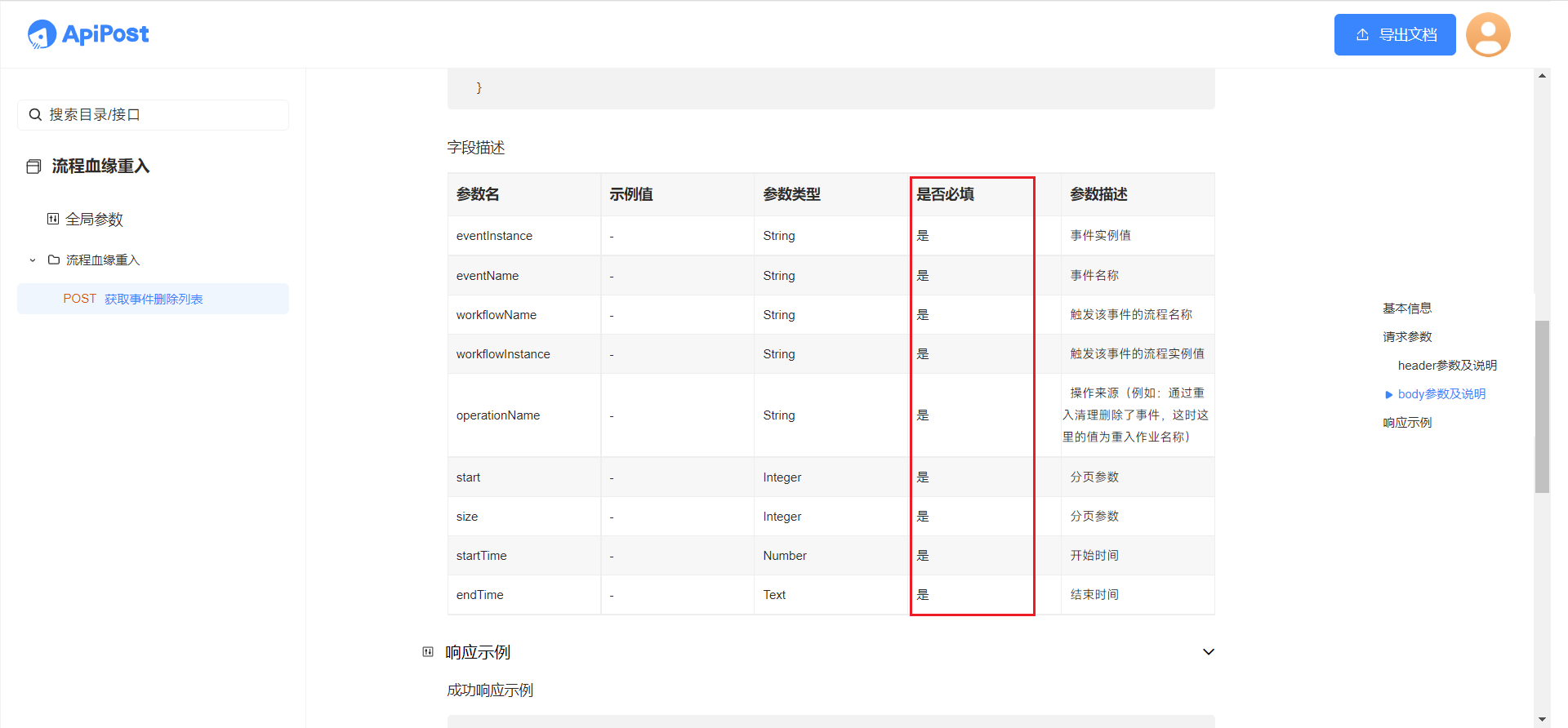The height and width of the screenshot is (728, 1568).
Task: Collapse the 响应示例 section chevron
Action: pos(1209,651)
